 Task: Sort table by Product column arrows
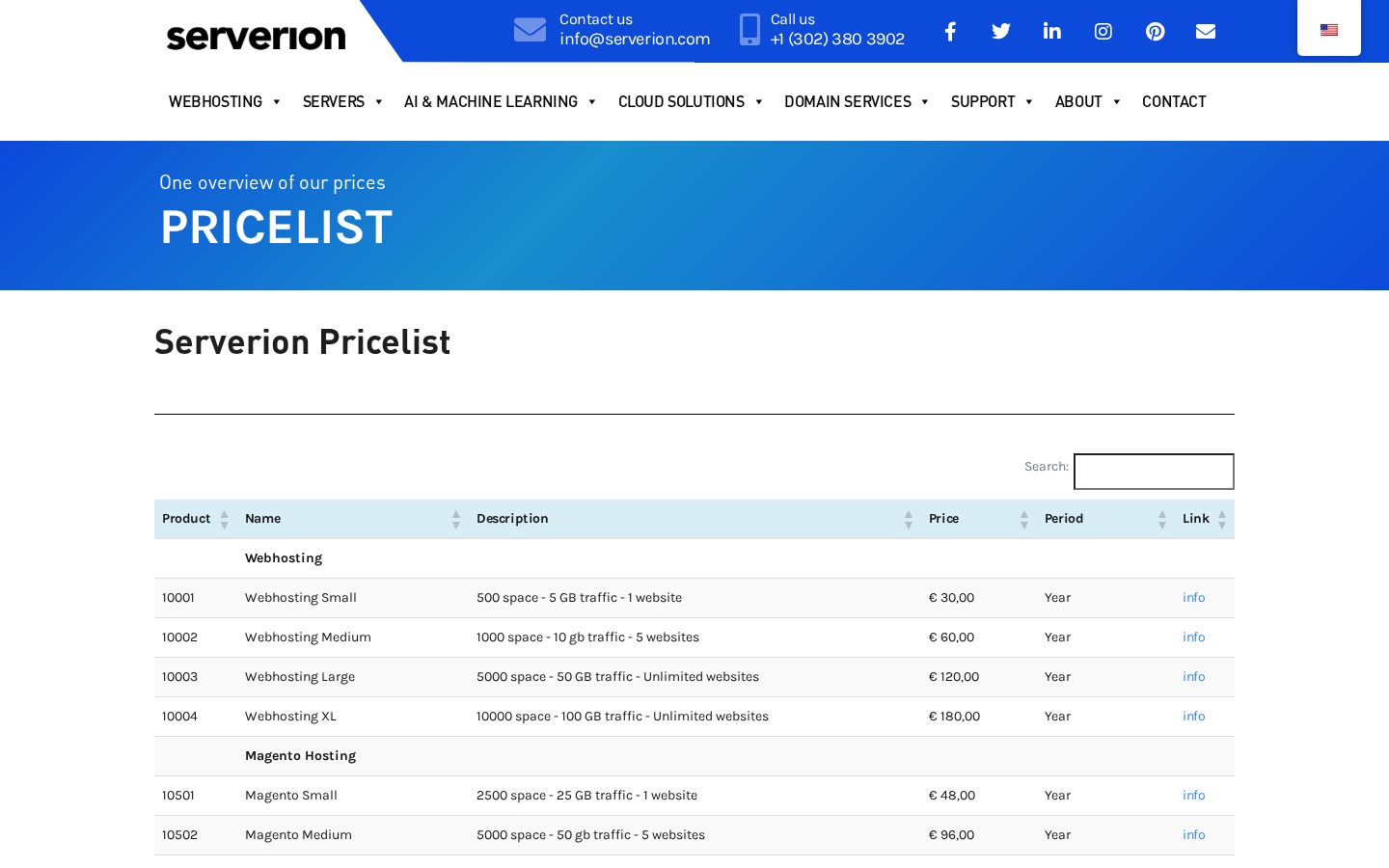click(x=224, y=520)
